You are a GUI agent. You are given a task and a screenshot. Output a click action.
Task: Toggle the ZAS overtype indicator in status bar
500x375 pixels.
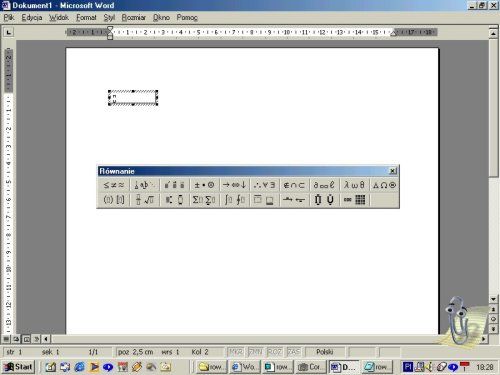click(x=293, y=352)
